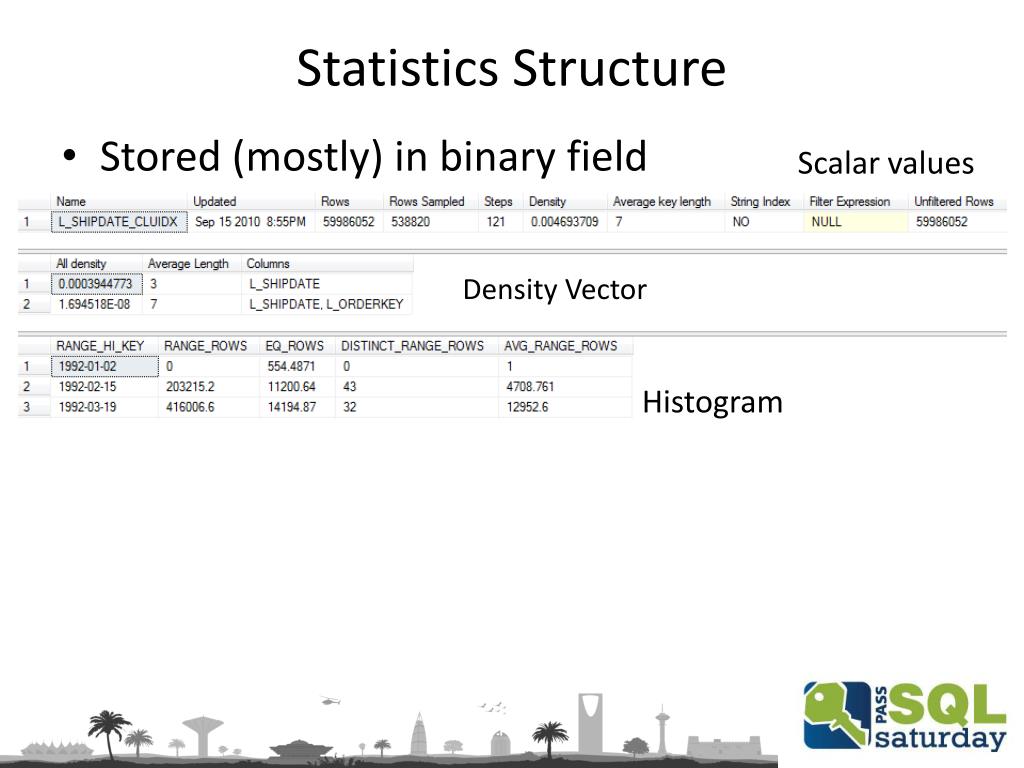The image size is (1024, 768).
Task: Select the 416006.6 range rows value
Action: [x=190, y=406]
